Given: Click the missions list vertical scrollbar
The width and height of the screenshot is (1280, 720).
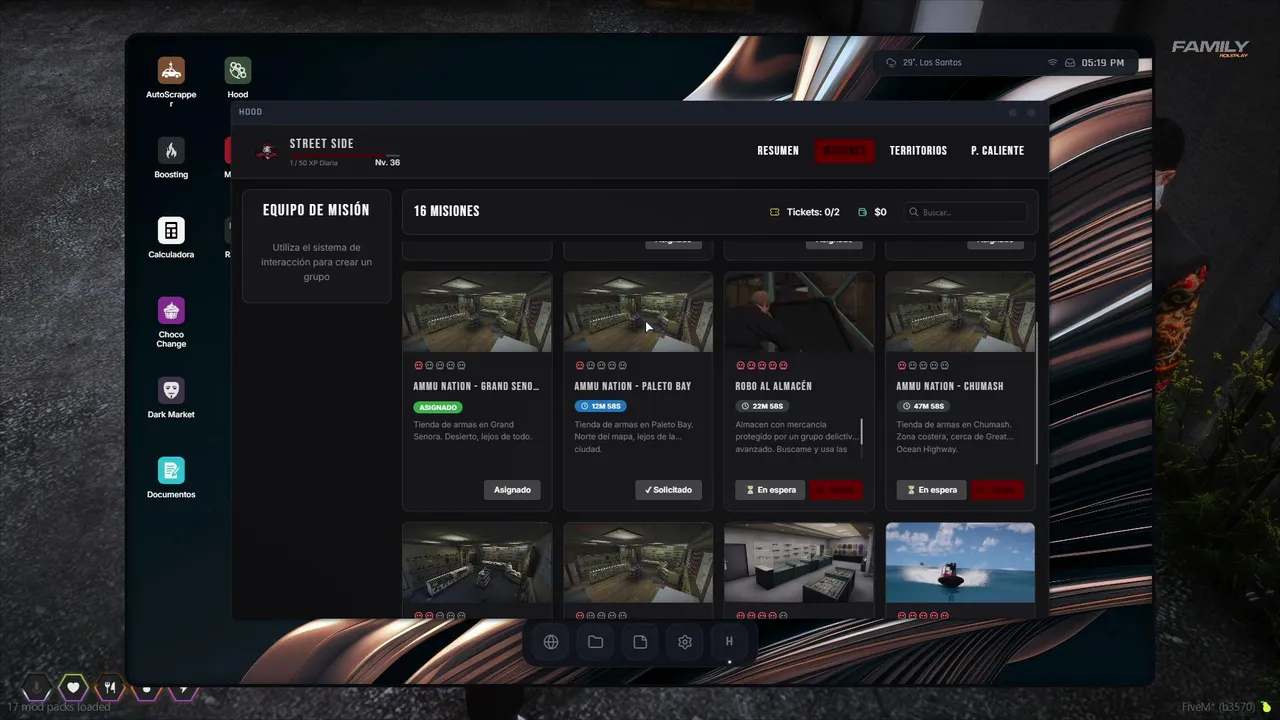Looking at the screenshot, I should click(x=1037, y=392).
